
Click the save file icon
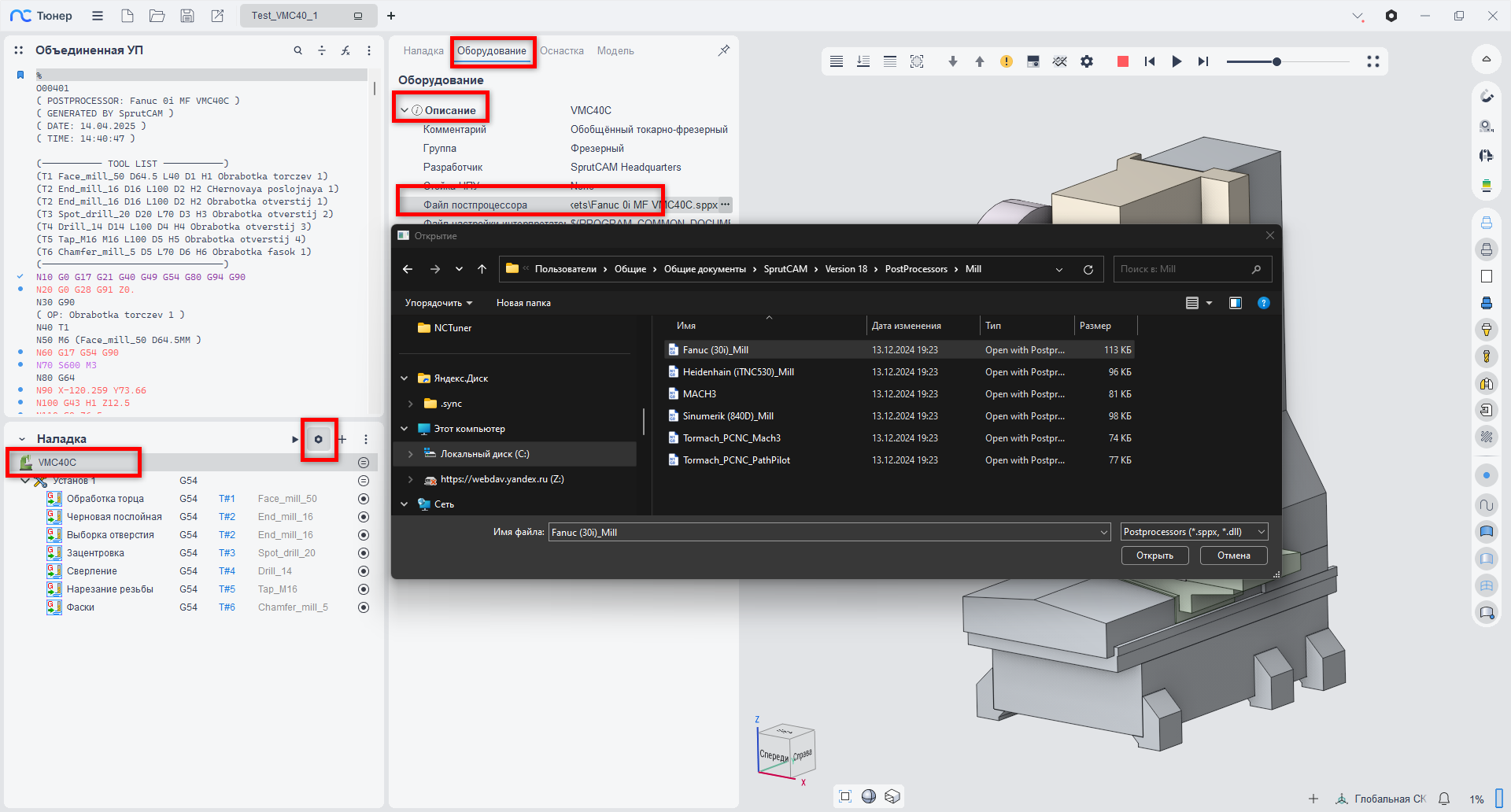point(187,16)
